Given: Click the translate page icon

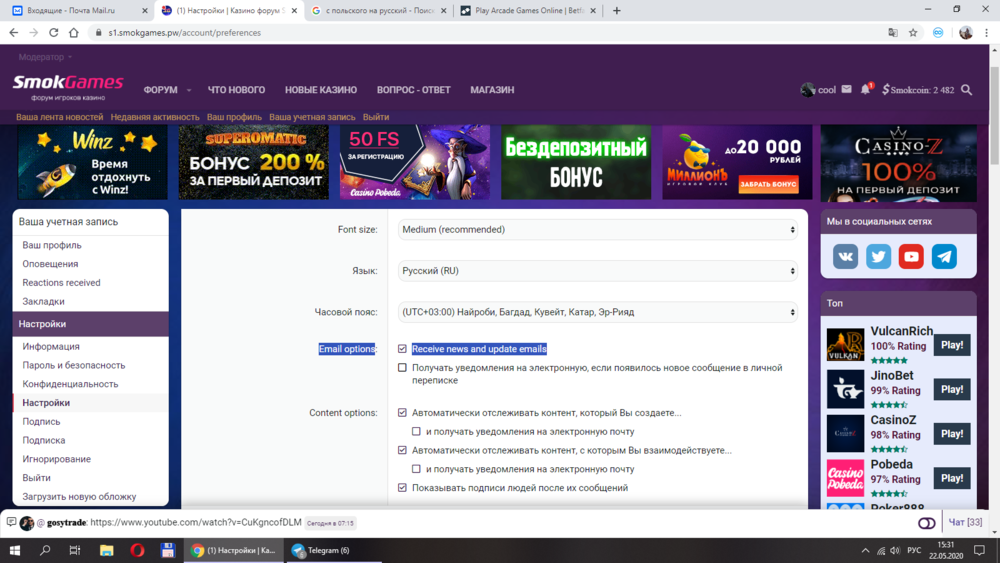Looking at the screenshot, I should pos(893,33).
